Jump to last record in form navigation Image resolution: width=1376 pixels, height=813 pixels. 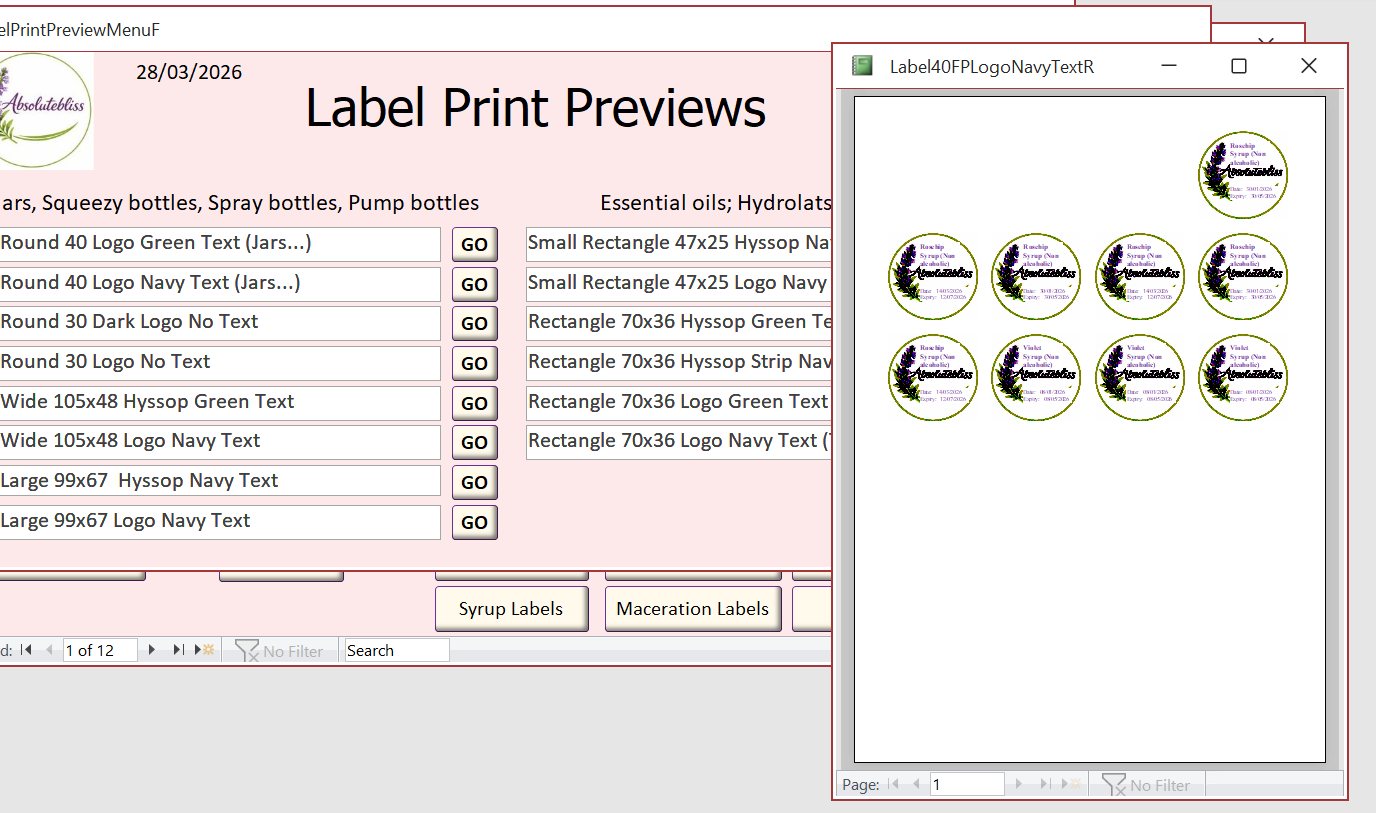pos(178,650)
